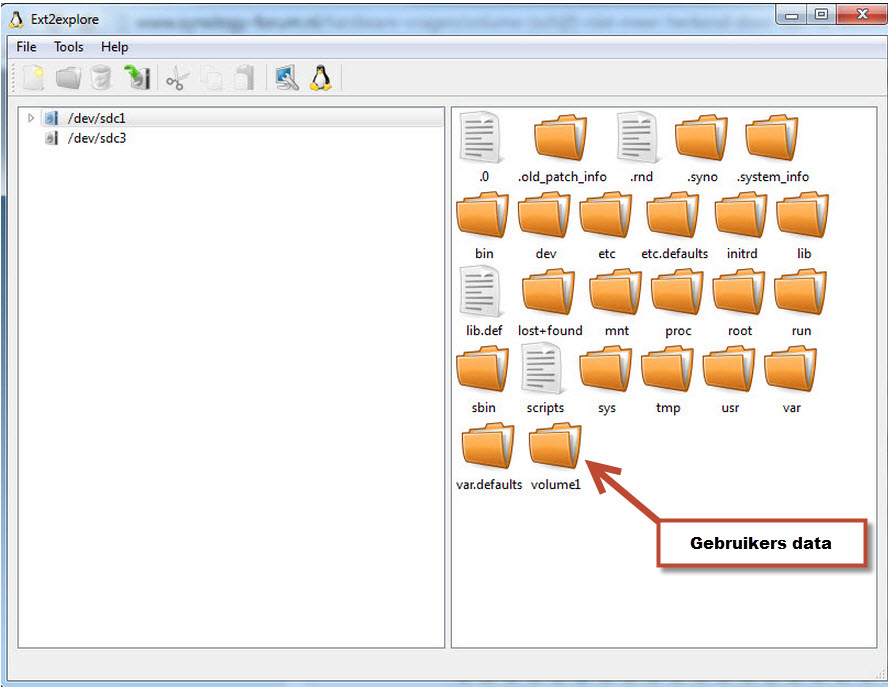Click the scissors Cut icon
This screenshot has width=888, height=687.
(176, 78)
